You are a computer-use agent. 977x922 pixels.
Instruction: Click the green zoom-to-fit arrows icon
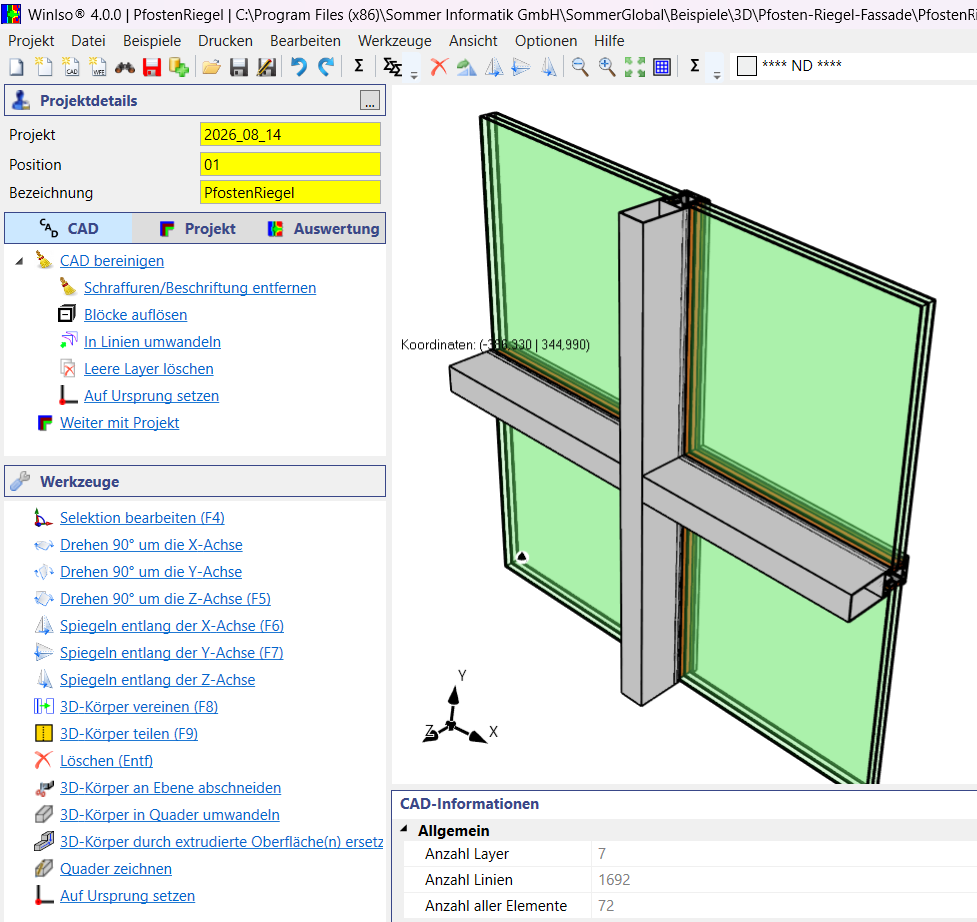pyautogui.click(x=635, y=67)
